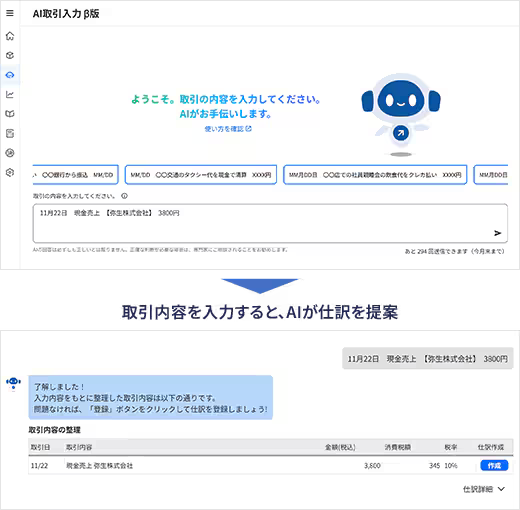Click the 取引内容の整理 heading
Screen dimensions: 520x510
point(54,430)
